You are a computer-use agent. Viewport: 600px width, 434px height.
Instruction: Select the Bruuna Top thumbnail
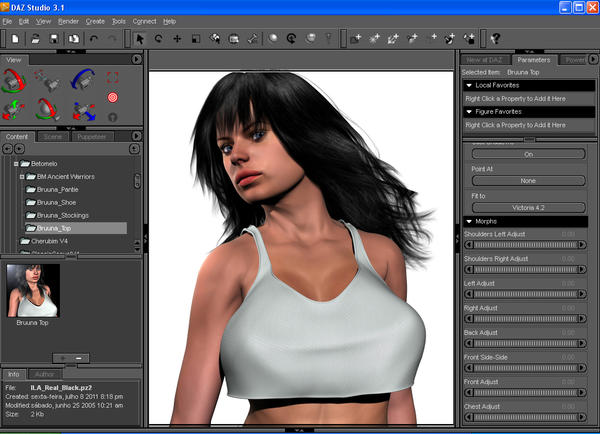pyautogui.click(x=33, y=290)
